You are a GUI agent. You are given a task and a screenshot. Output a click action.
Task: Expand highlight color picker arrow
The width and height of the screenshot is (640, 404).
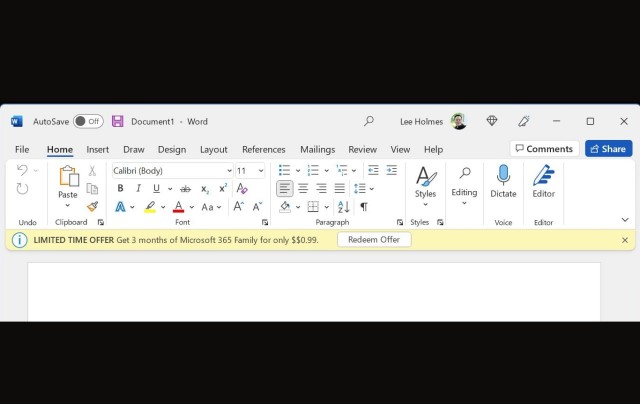(x=163, y=207)
